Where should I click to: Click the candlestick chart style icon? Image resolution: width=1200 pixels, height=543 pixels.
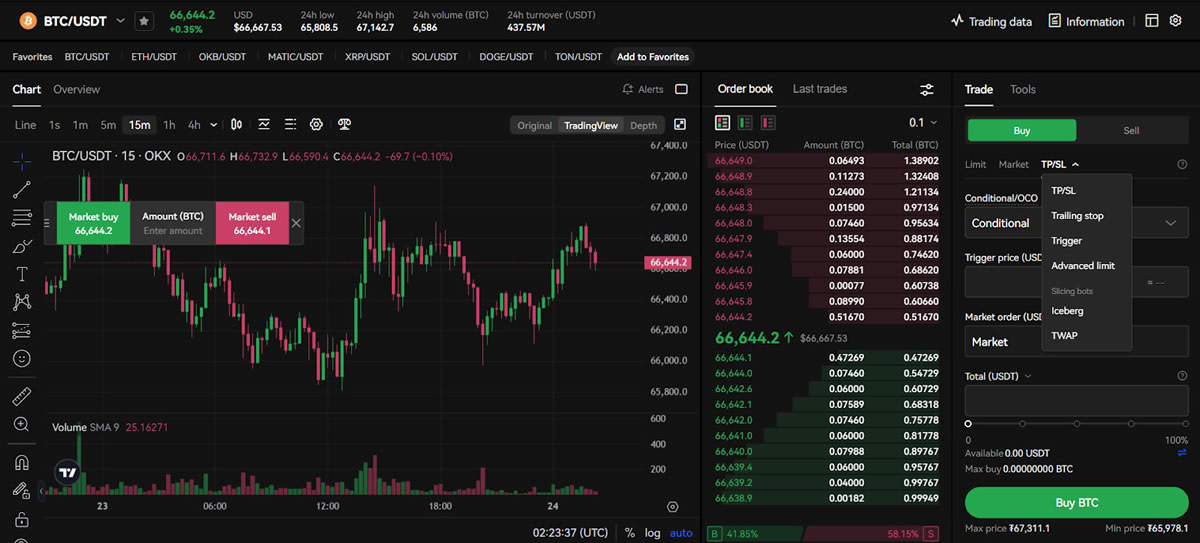[237, 125]
